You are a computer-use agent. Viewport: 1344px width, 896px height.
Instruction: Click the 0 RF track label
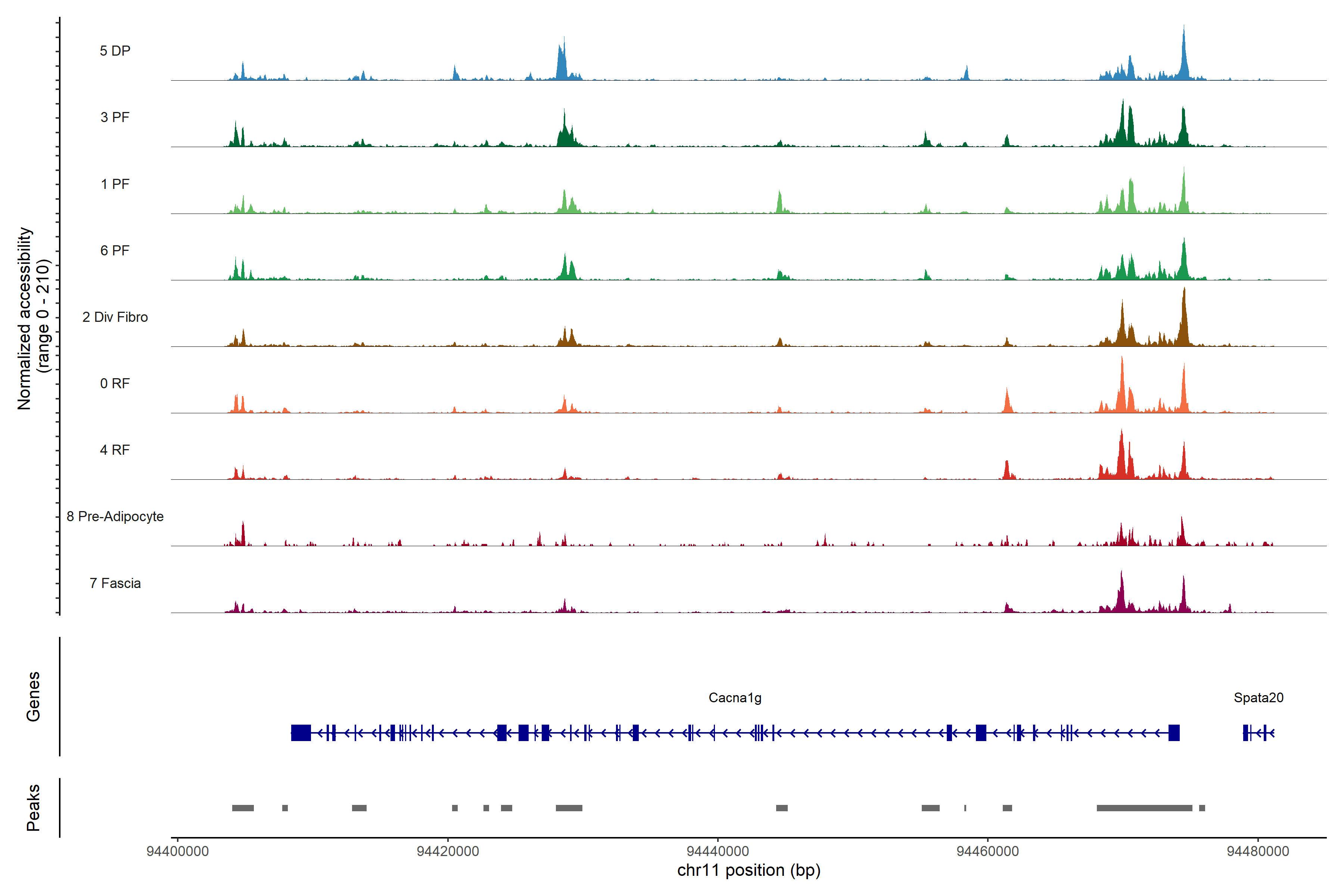tap(115, 383)
